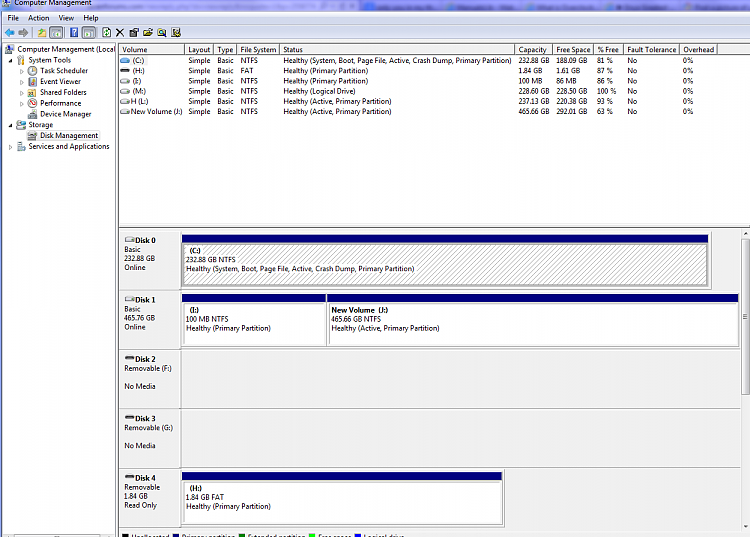Click the Properties toolbar icon
This screenshot has height=537, width=750.
point(134,33)
